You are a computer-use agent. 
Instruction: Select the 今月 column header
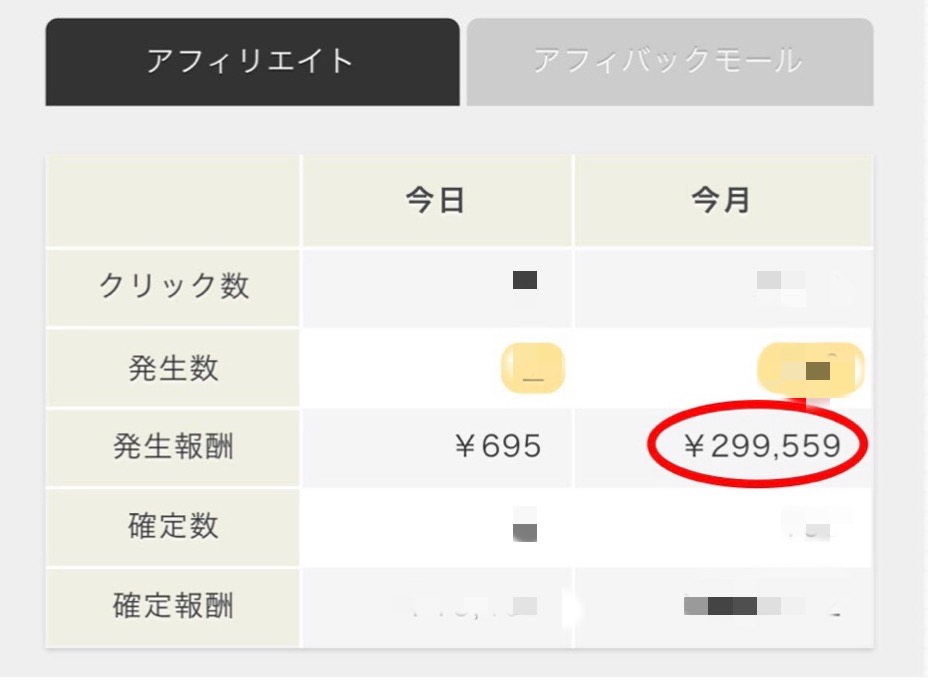coord(723,200)
